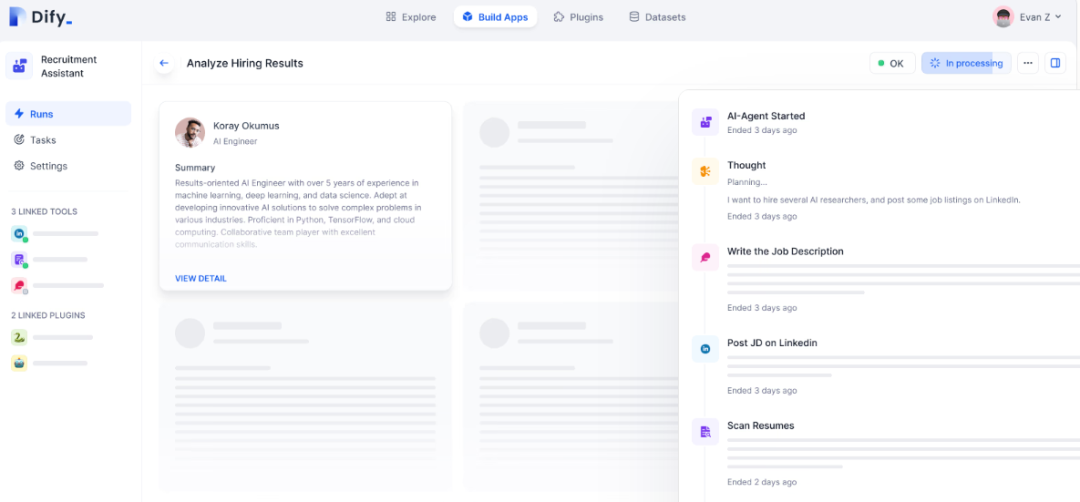Click the Thought step icon
This screenshot has height=502, width=1080.
(705, 171)
